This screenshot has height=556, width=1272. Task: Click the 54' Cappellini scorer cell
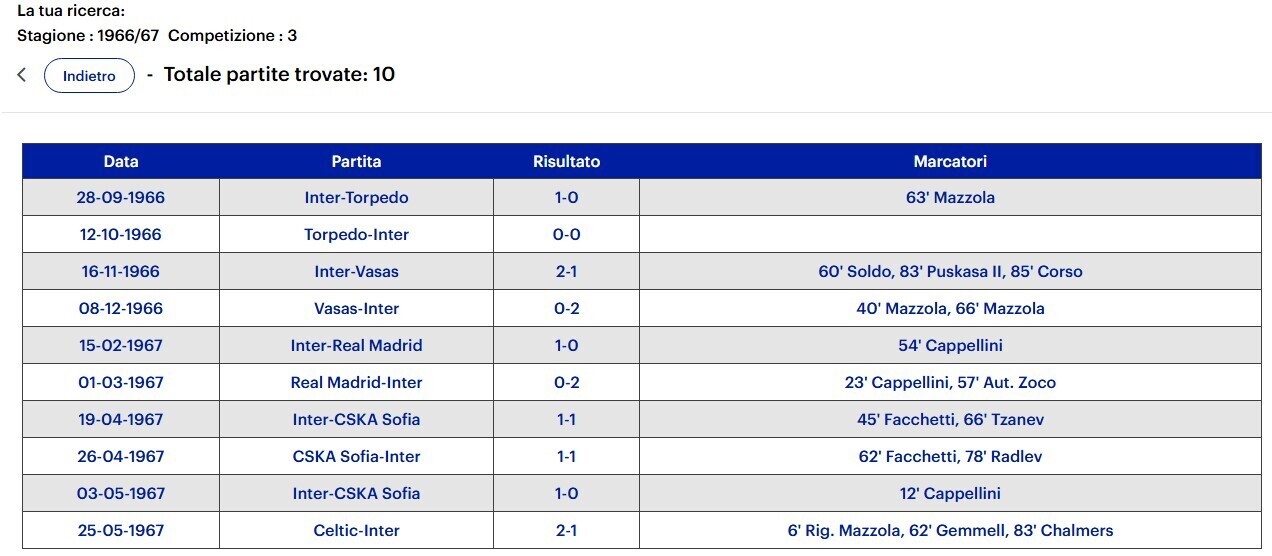(950, 346)
